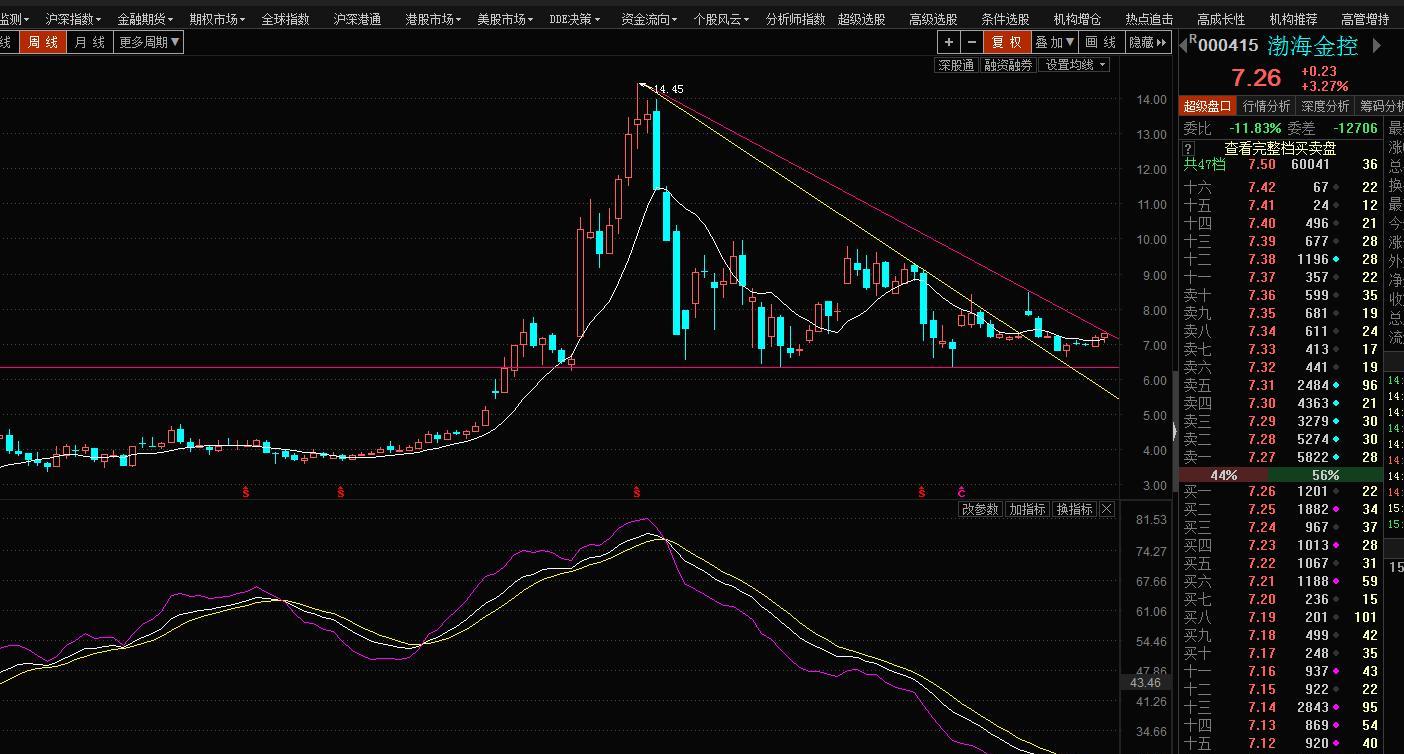Expand DDE决策 menu
Screen dimensions: 1404x754
tap(575, 19)
